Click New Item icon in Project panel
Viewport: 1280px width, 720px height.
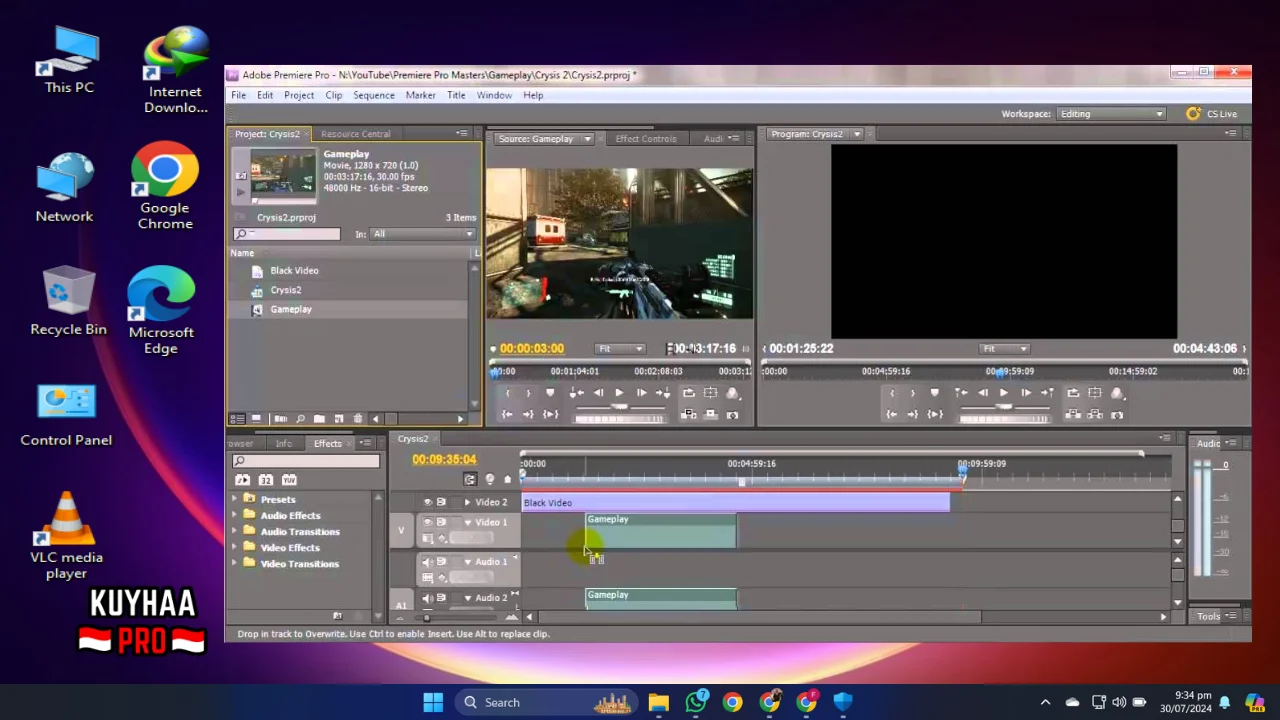pos(338,419)
